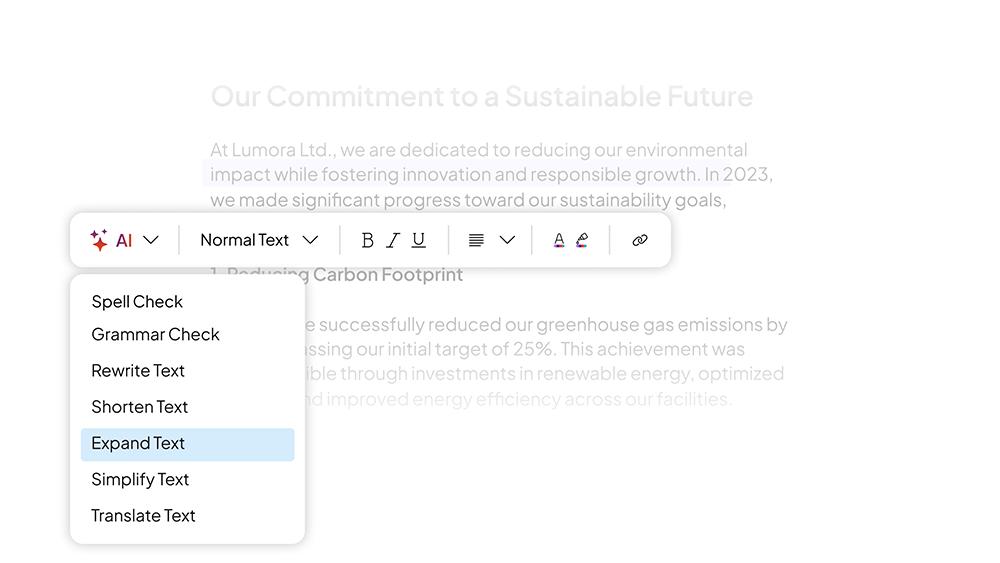
Task: Choose Spell Check from AI menu
Action: tap(137, 302)
